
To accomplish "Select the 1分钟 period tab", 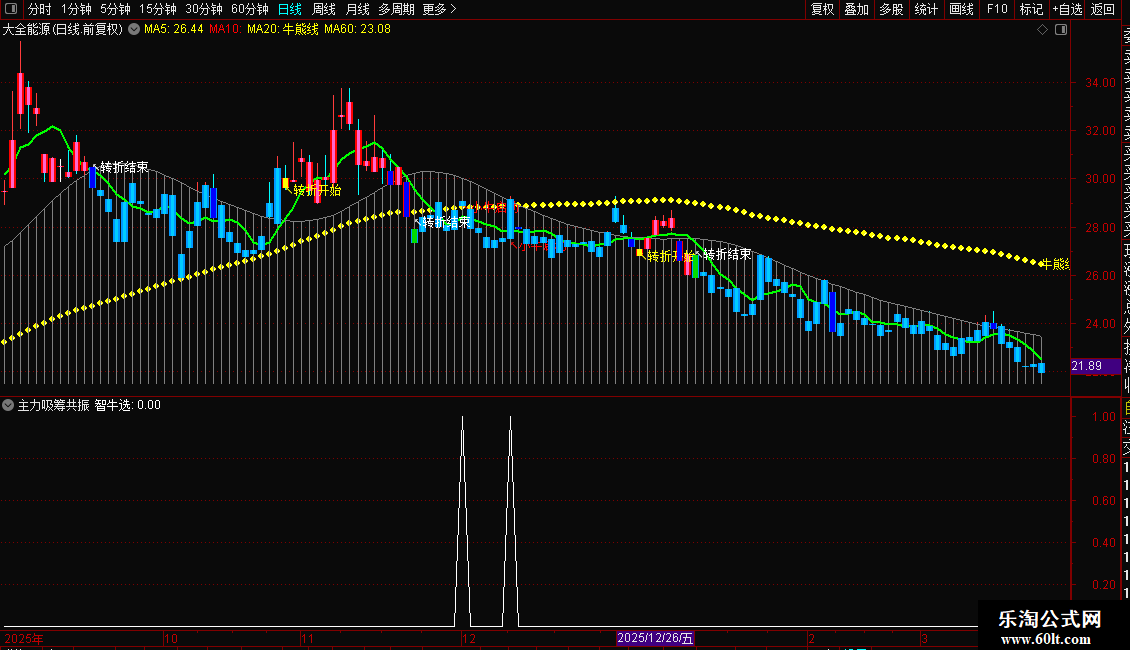I will (x=76, y=9).
